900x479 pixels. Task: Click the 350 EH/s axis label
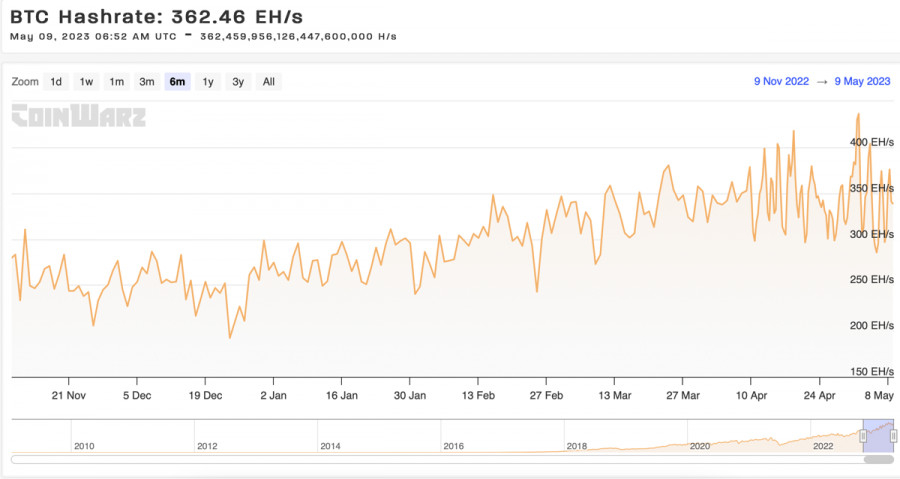pyautogui.click(x=872, y=188)
